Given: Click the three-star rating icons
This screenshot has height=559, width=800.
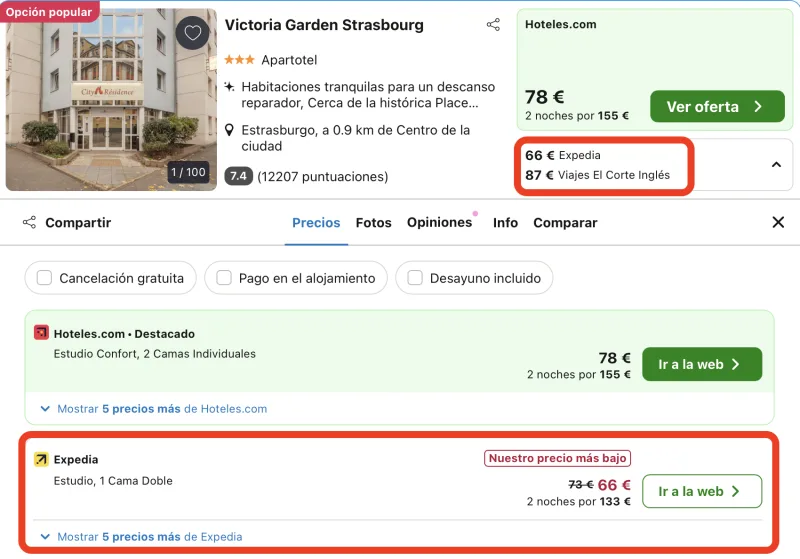Looking at the screenshot, I should (x=239, y=60).
